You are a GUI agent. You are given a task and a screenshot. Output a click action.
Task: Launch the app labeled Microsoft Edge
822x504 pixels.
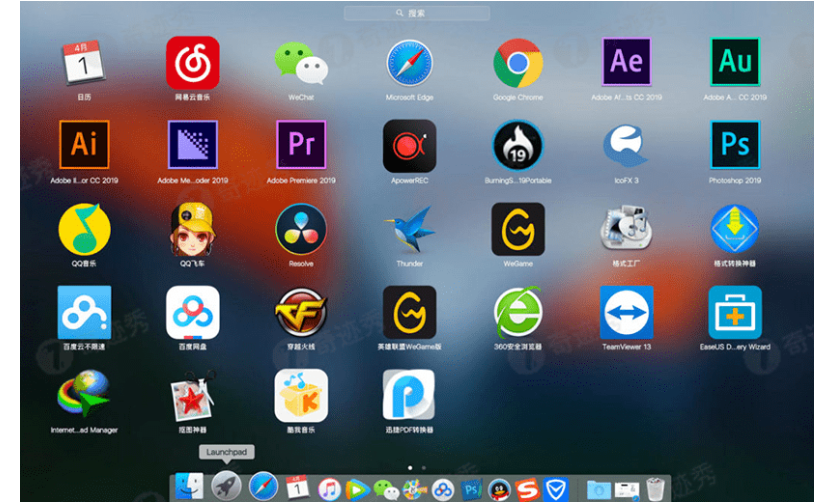tap(409, 62)
